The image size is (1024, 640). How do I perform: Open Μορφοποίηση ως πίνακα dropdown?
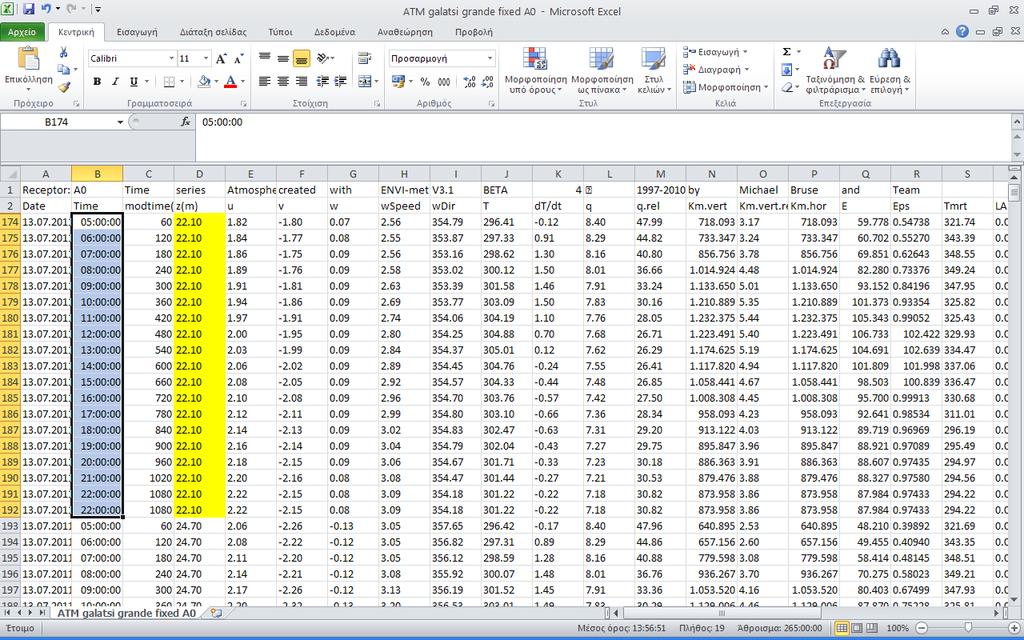point(601,71)
